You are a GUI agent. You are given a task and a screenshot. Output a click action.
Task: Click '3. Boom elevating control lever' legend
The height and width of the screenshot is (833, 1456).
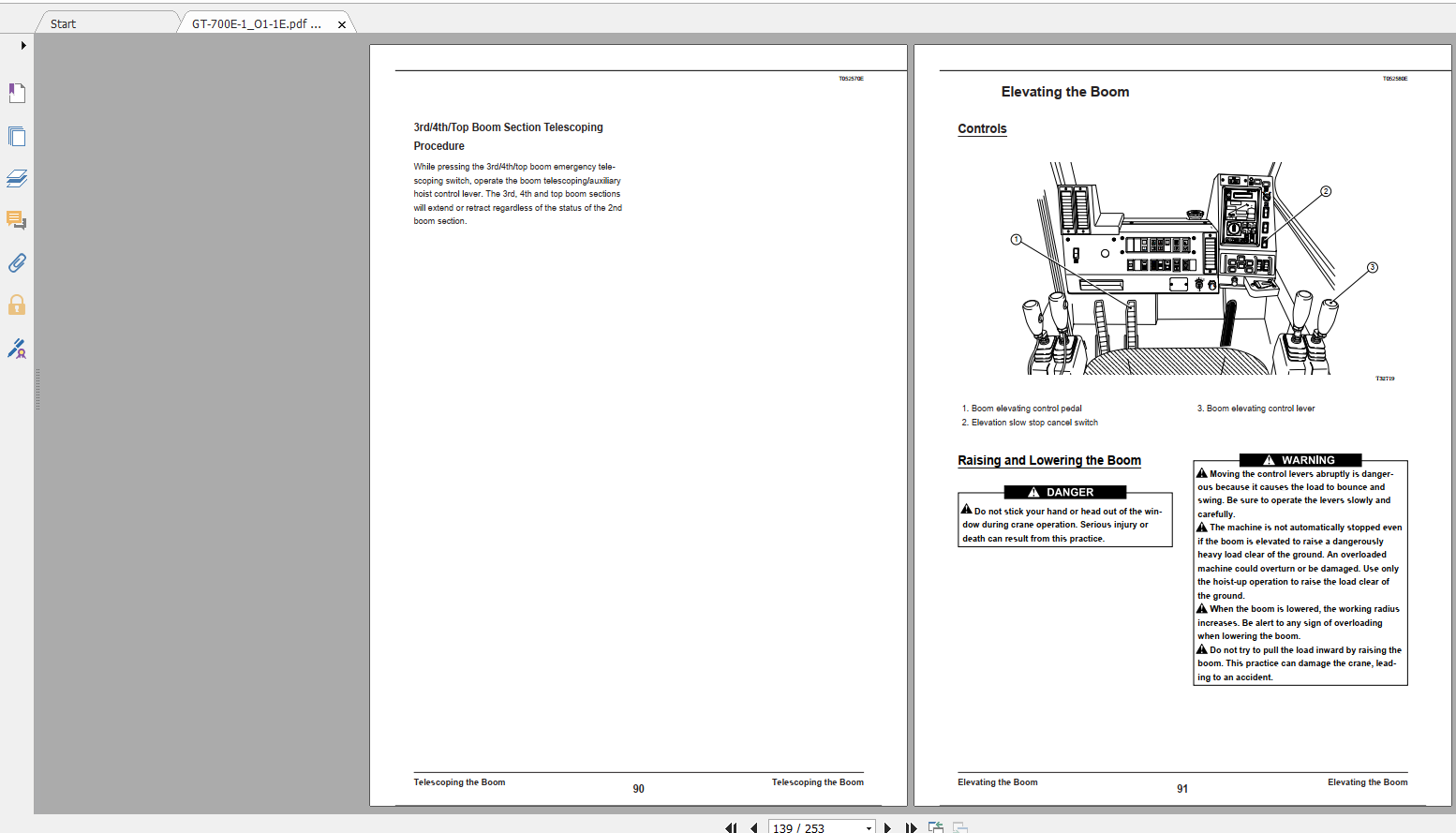point(1256,409)
